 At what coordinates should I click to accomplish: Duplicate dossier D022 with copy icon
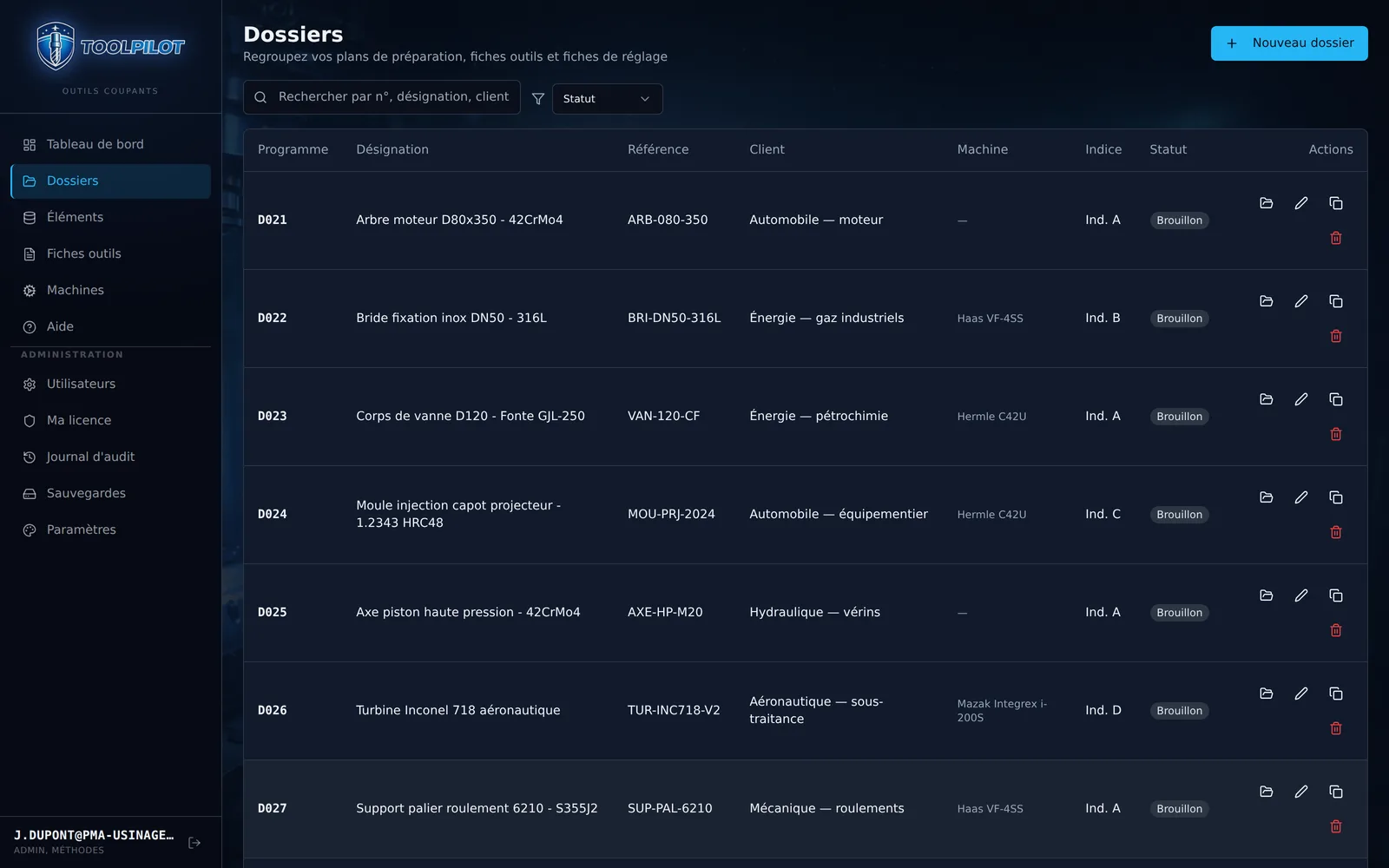point(1336,301)
